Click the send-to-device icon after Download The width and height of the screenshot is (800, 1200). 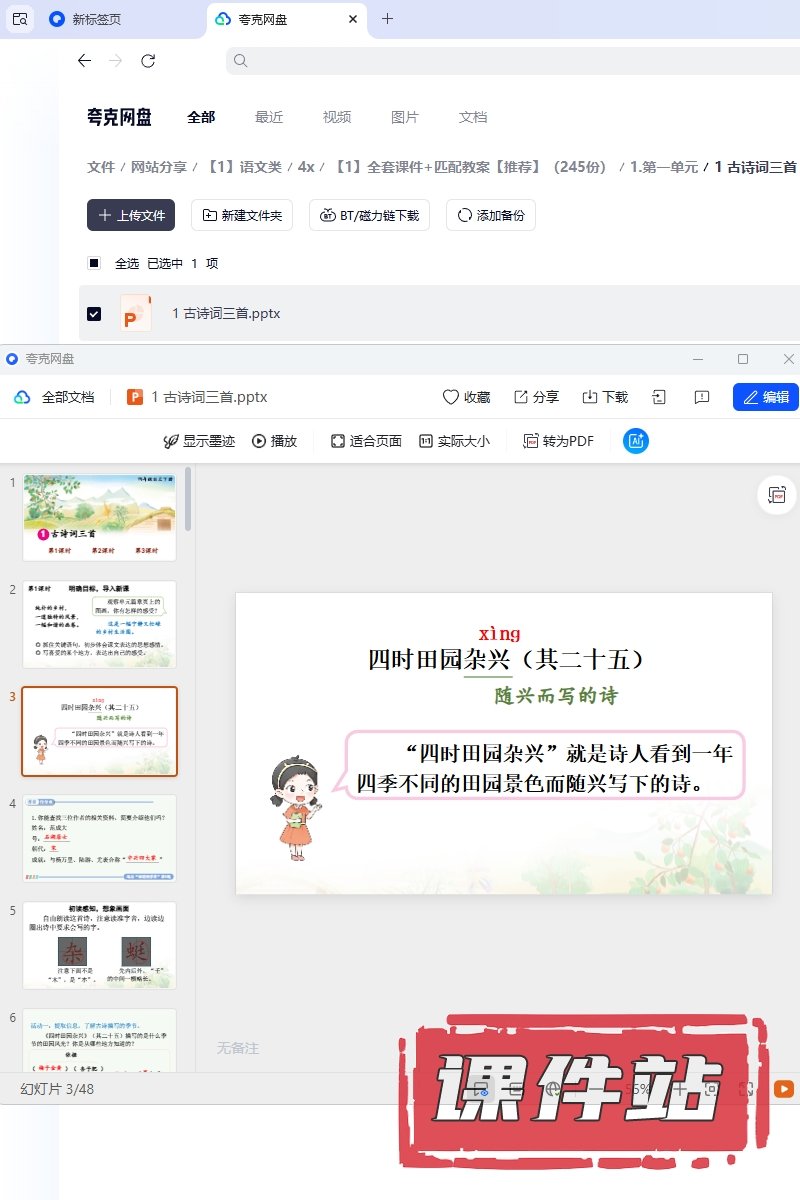tap(659, 397)
